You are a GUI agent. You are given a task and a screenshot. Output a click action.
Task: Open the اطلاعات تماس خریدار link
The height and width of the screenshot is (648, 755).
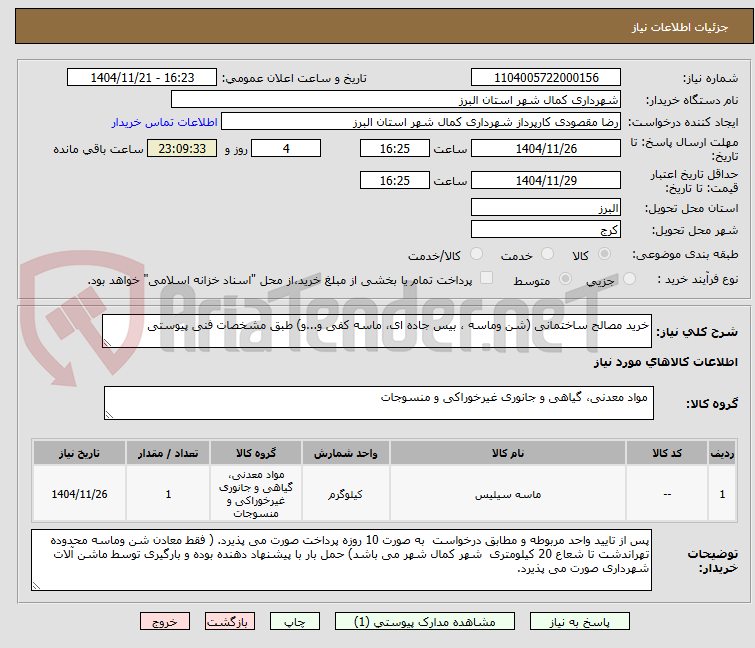165,122
